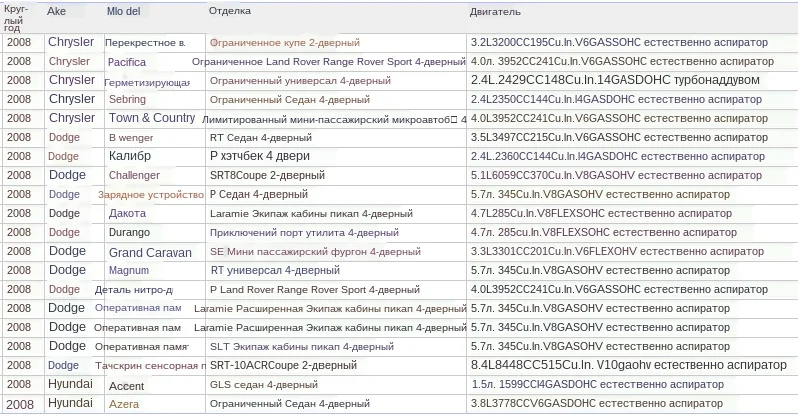Select the 'Accent' model cell
Image resolution: width=798 pixels, height=417 pixels.
[x=126, y=386]
